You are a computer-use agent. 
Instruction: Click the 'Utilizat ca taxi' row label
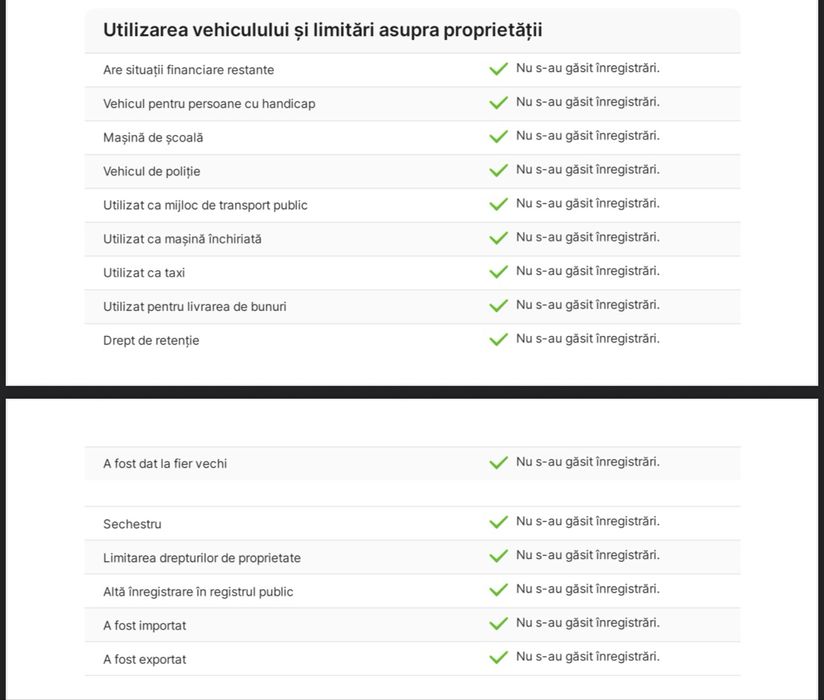[144, 273]
